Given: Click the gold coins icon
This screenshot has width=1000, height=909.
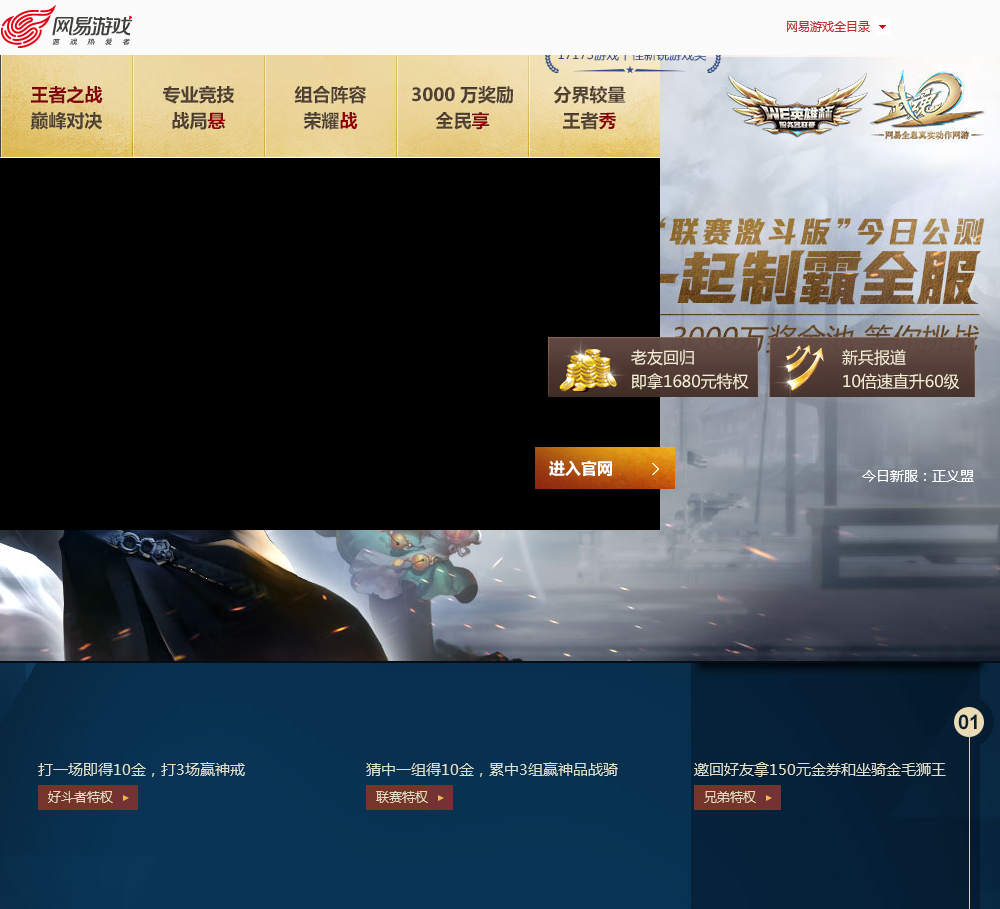Looking at the screenshot, I should point(588,369).
